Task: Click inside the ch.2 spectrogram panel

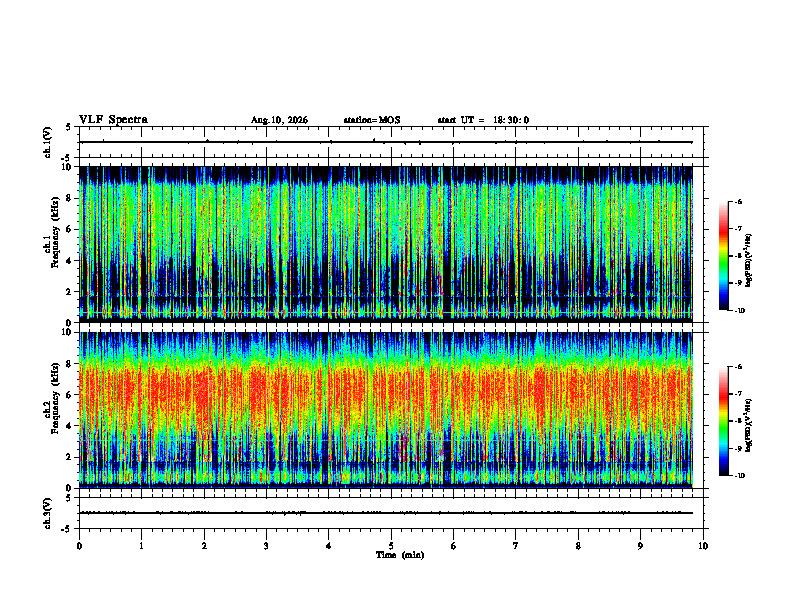Action: tap(386, 410)
